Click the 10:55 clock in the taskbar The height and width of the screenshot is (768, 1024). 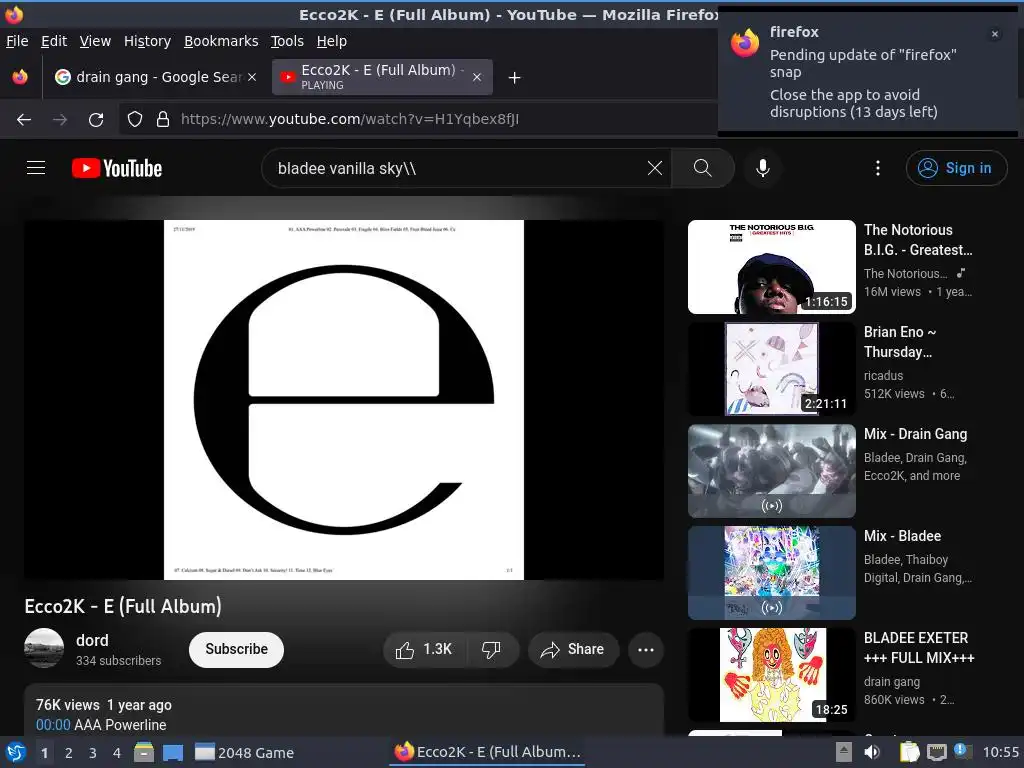click(1000, 752)
